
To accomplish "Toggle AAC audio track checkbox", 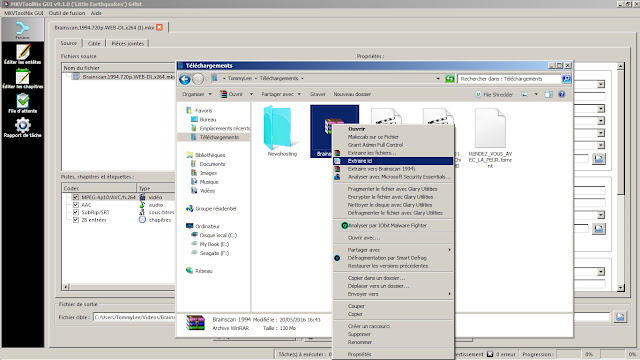I will pos(76,205).
